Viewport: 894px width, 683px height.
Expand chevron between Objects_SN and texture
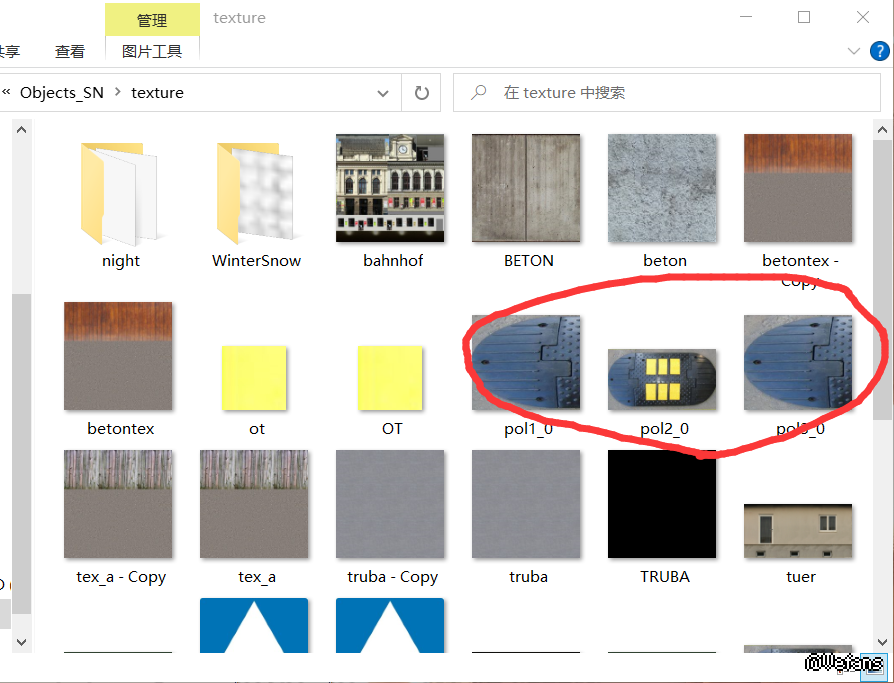[118, 92]
